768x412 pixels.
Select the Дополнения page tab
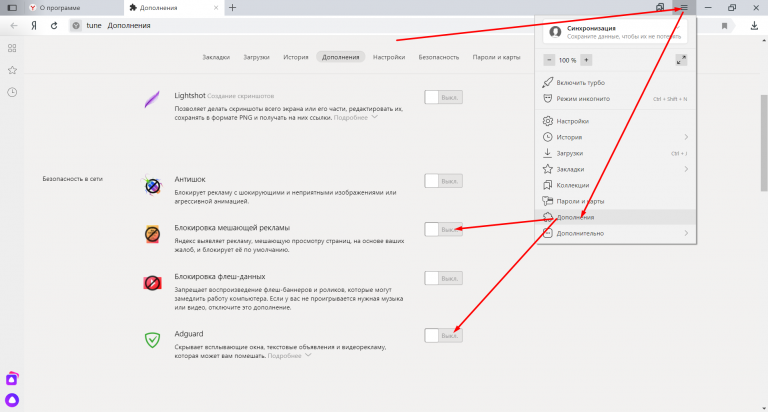(x=340, y=57)
